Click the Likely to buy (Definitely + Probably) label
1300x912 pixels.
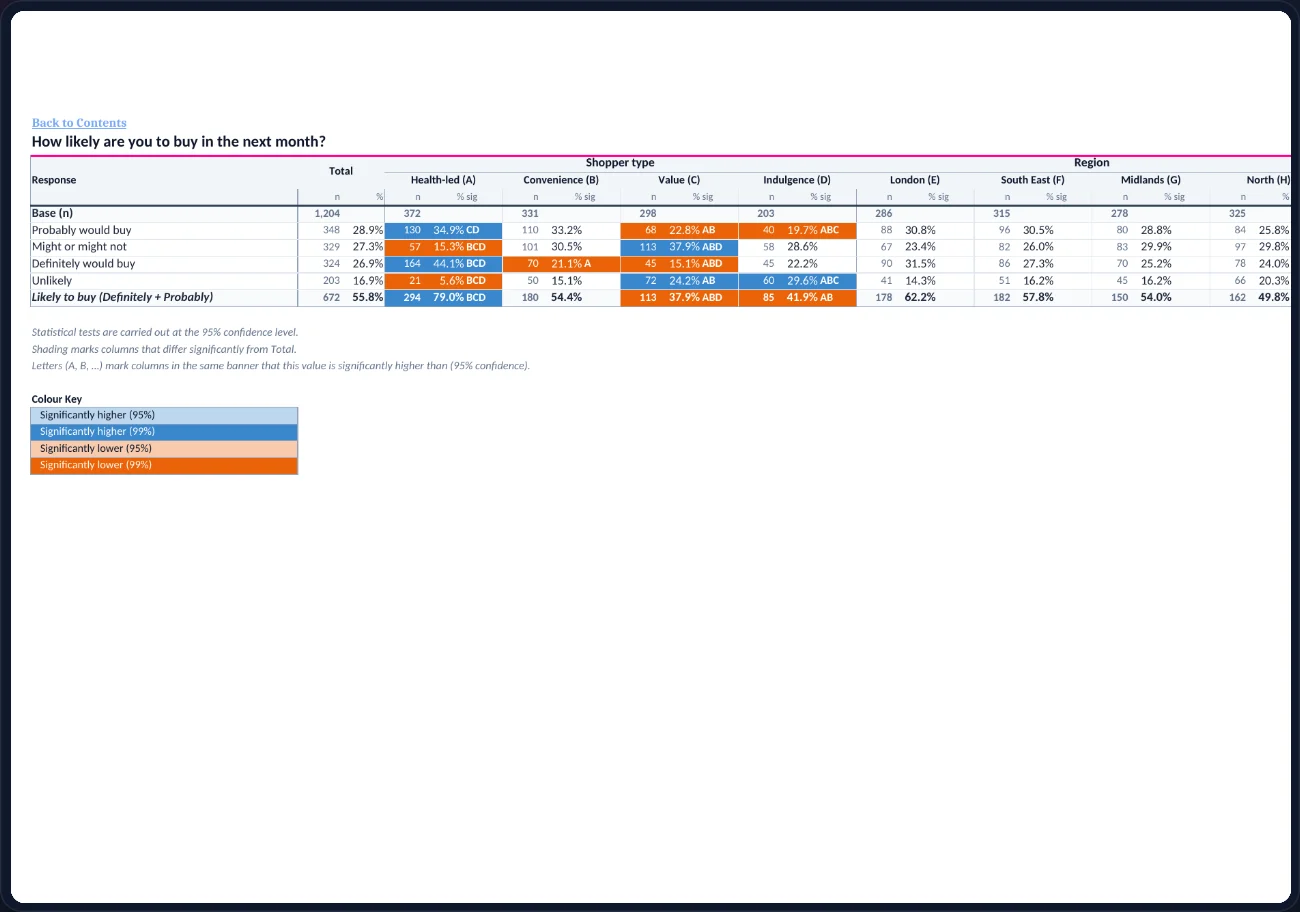tap(123, 297)
